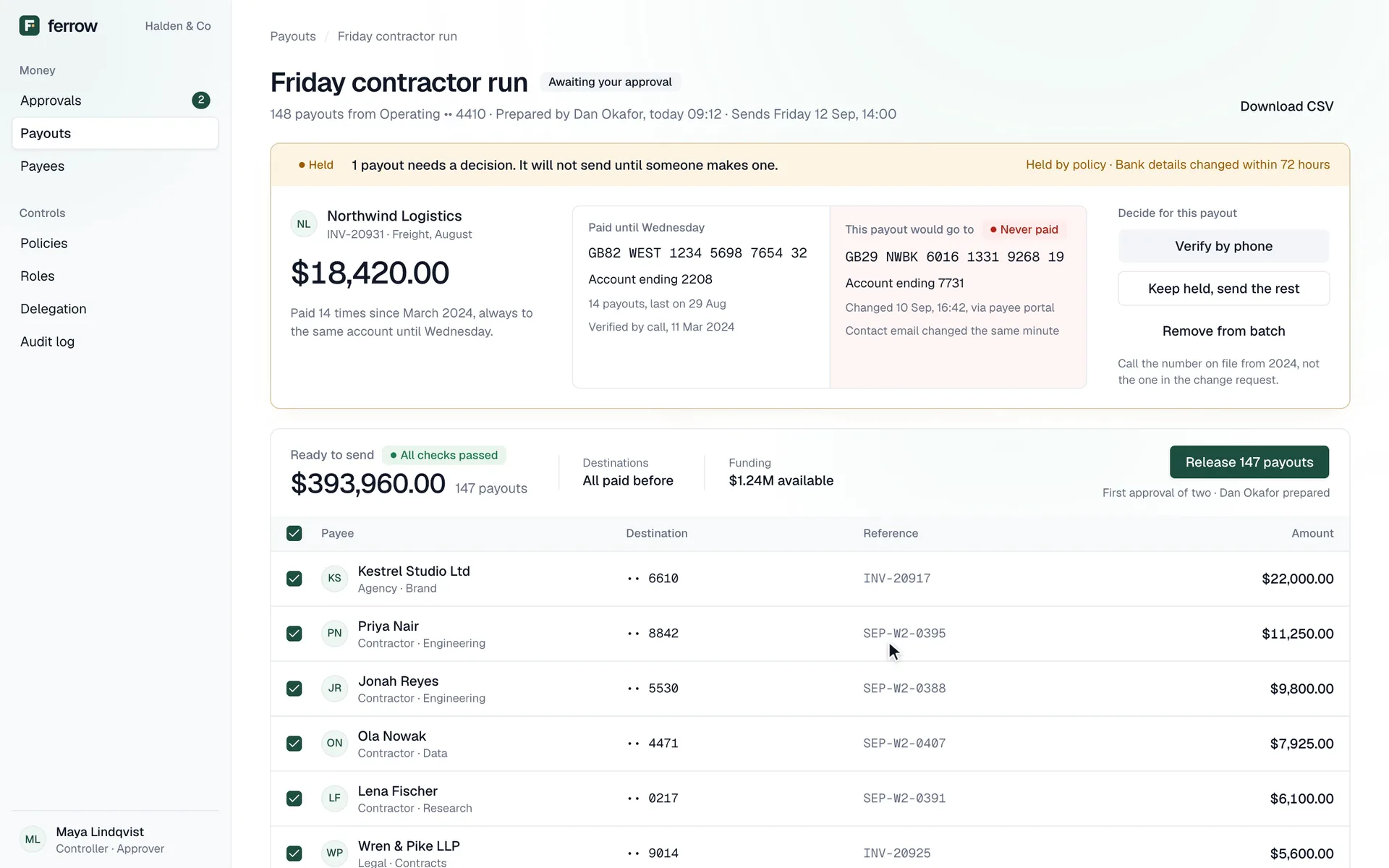1389x868 pixels.
Task: Click Download CSV link
Action: [1286, 106]
